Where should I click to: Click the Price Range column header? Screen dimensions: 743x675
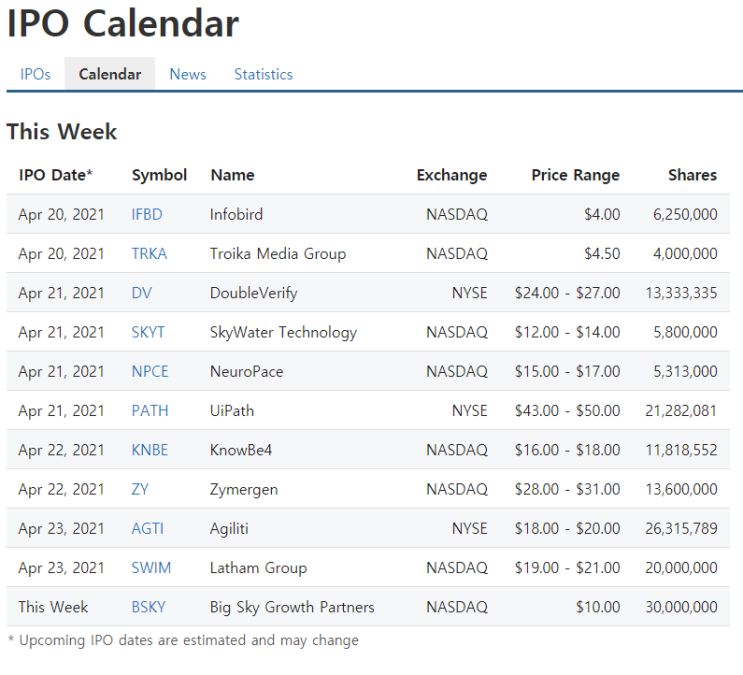tap(576, 175)
